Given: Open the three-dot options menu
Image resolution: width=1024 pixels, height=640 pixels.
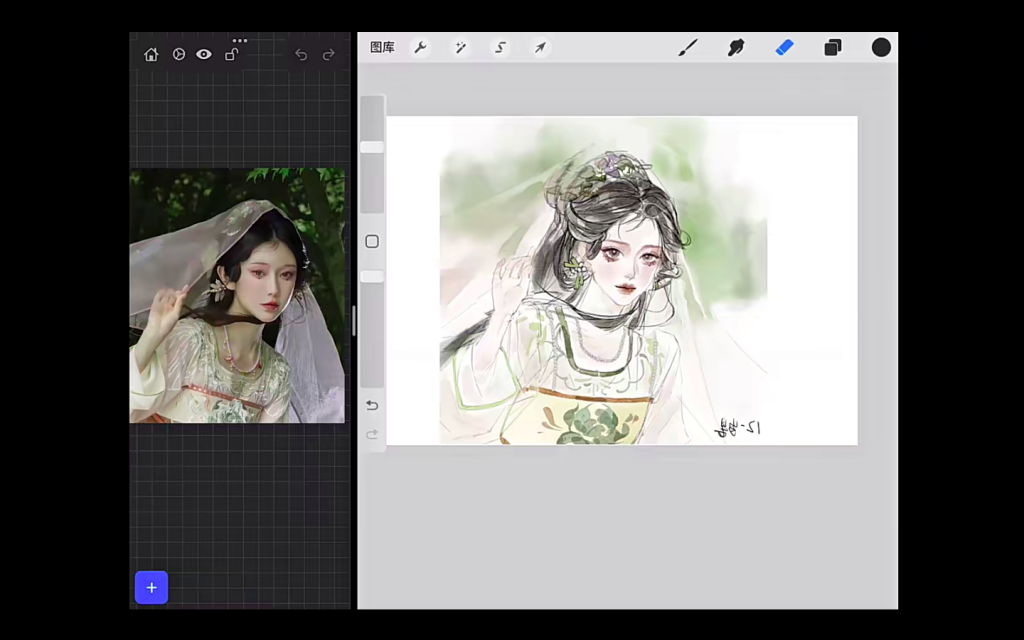Looking at the screenshot, I should [239, 41].
